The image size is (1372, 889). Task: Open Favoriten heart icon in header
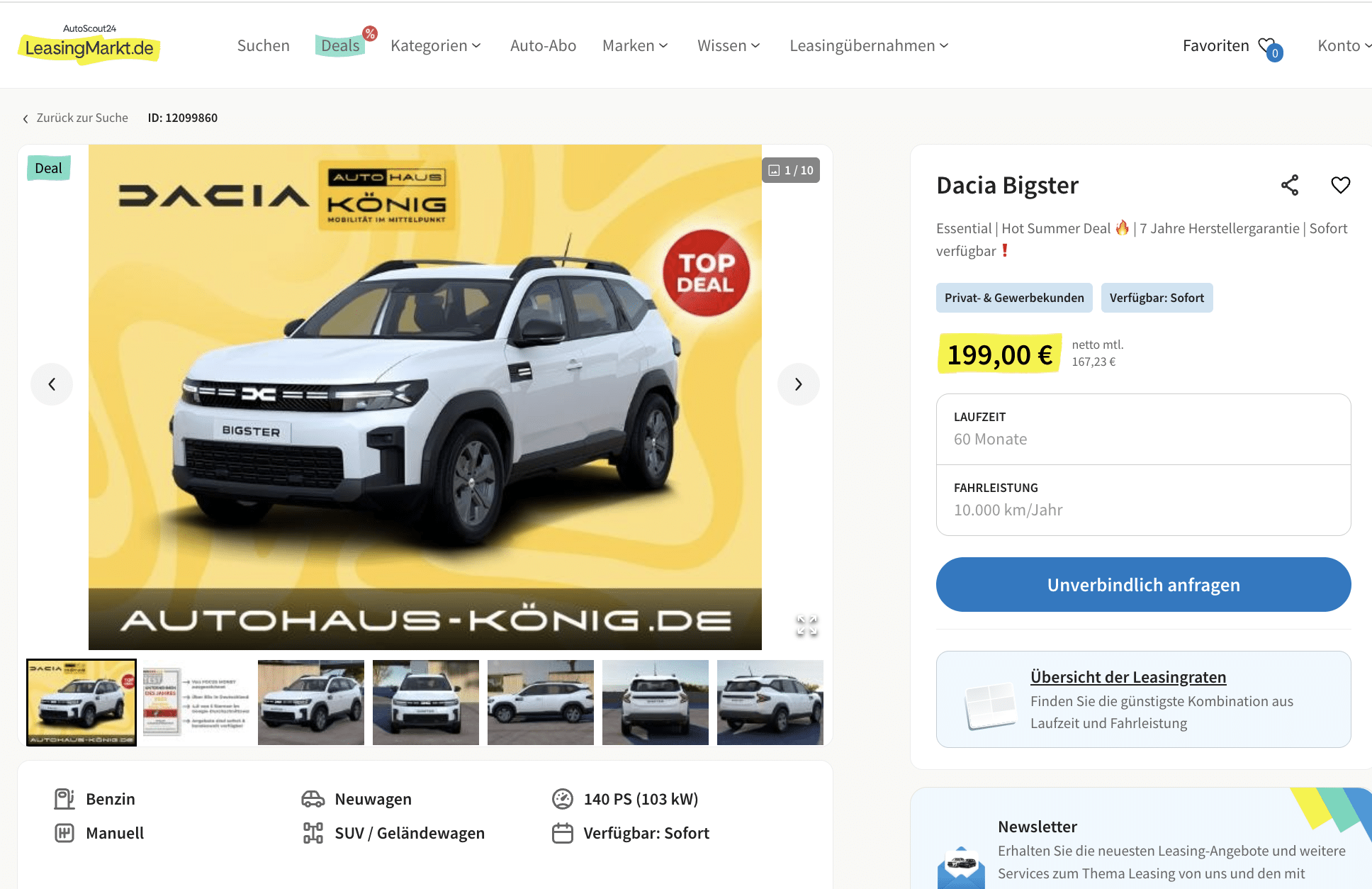[1269, 47]
